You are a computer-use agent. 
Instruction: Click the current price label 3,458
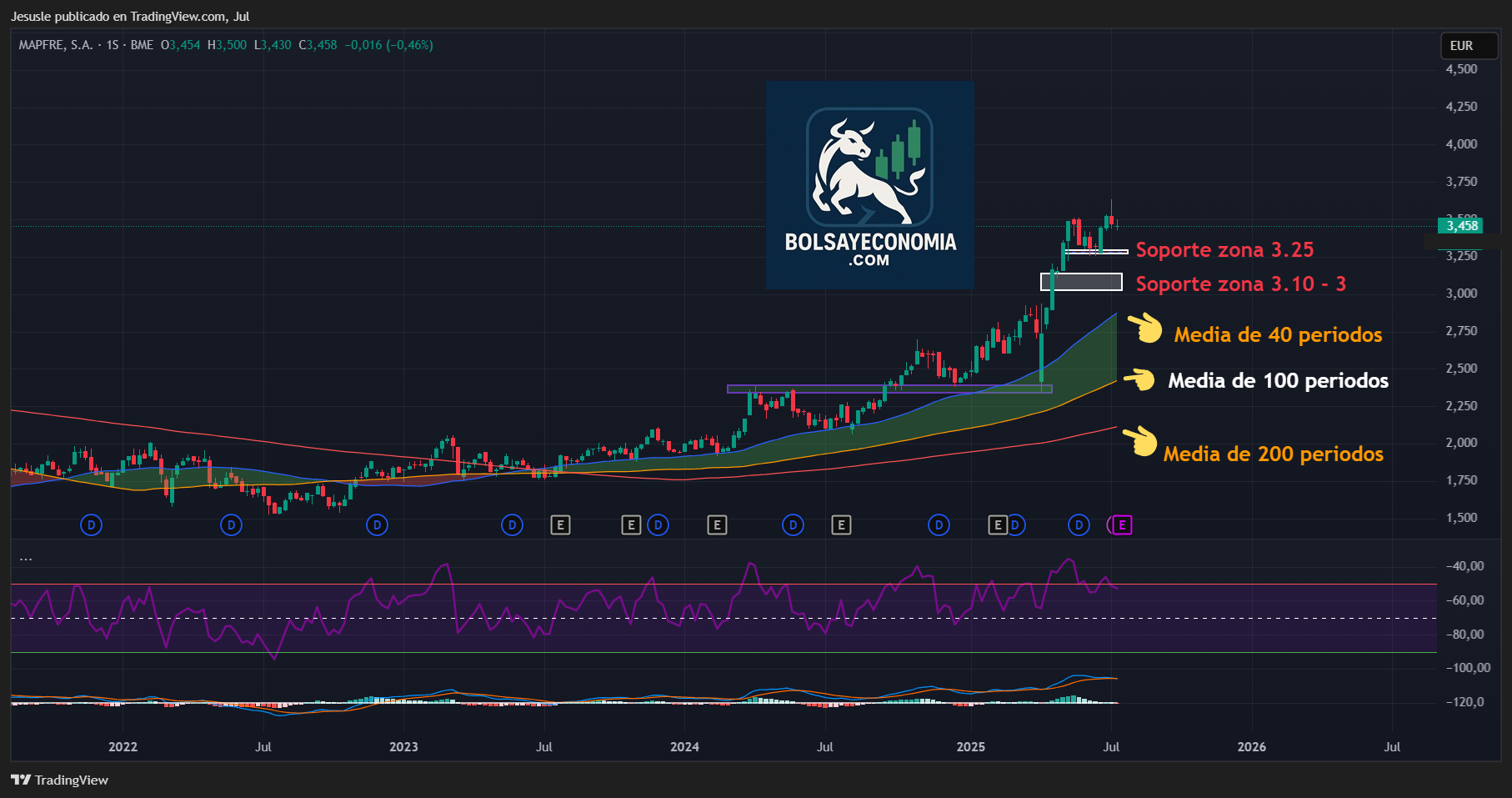[1460, 226]
